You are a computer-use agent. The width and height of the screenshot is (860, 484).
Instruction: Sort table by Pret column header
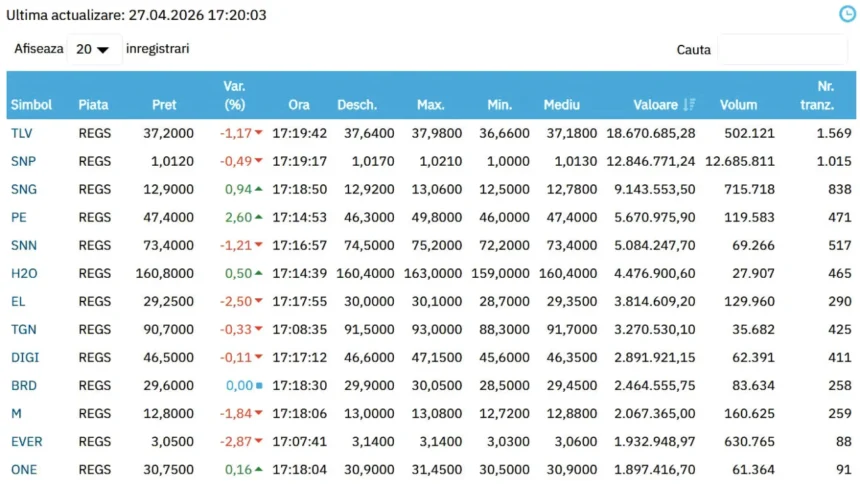click(x=164, y=105)
